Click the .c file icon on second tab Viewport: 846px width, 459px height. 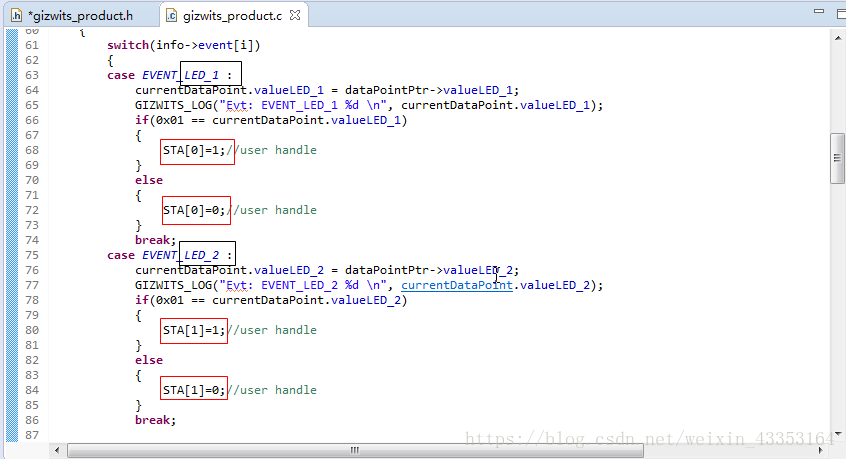point(171,16)
